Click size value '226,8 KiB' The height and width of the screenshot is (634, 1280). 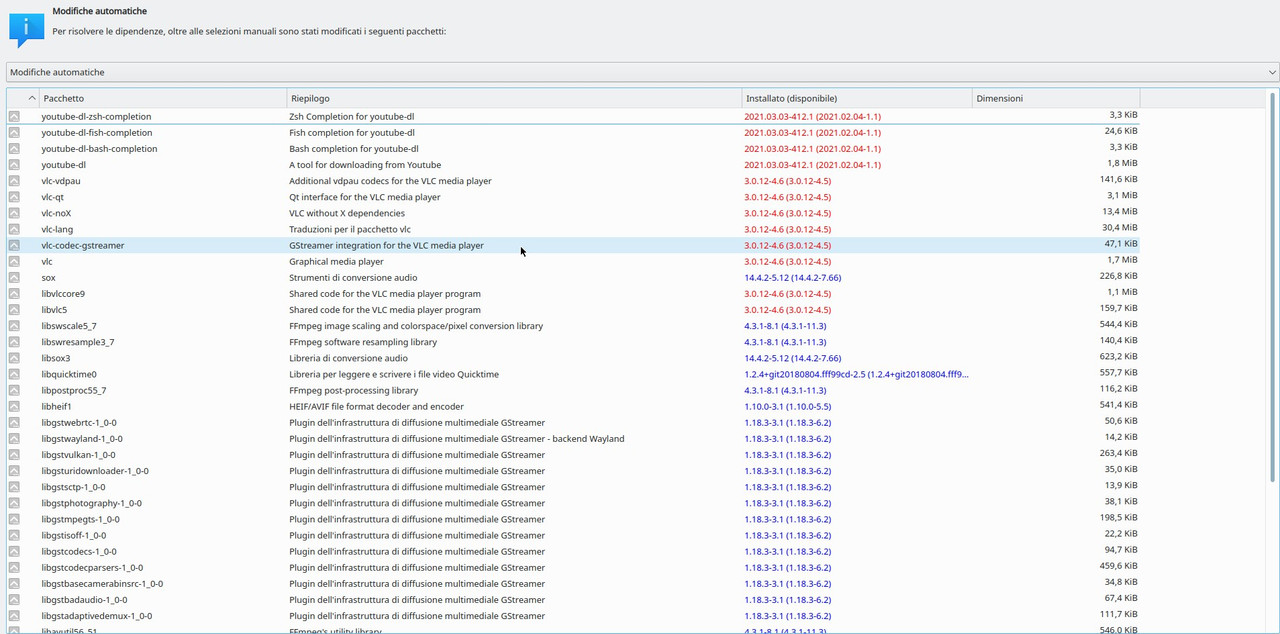(x=1118, y=276)
